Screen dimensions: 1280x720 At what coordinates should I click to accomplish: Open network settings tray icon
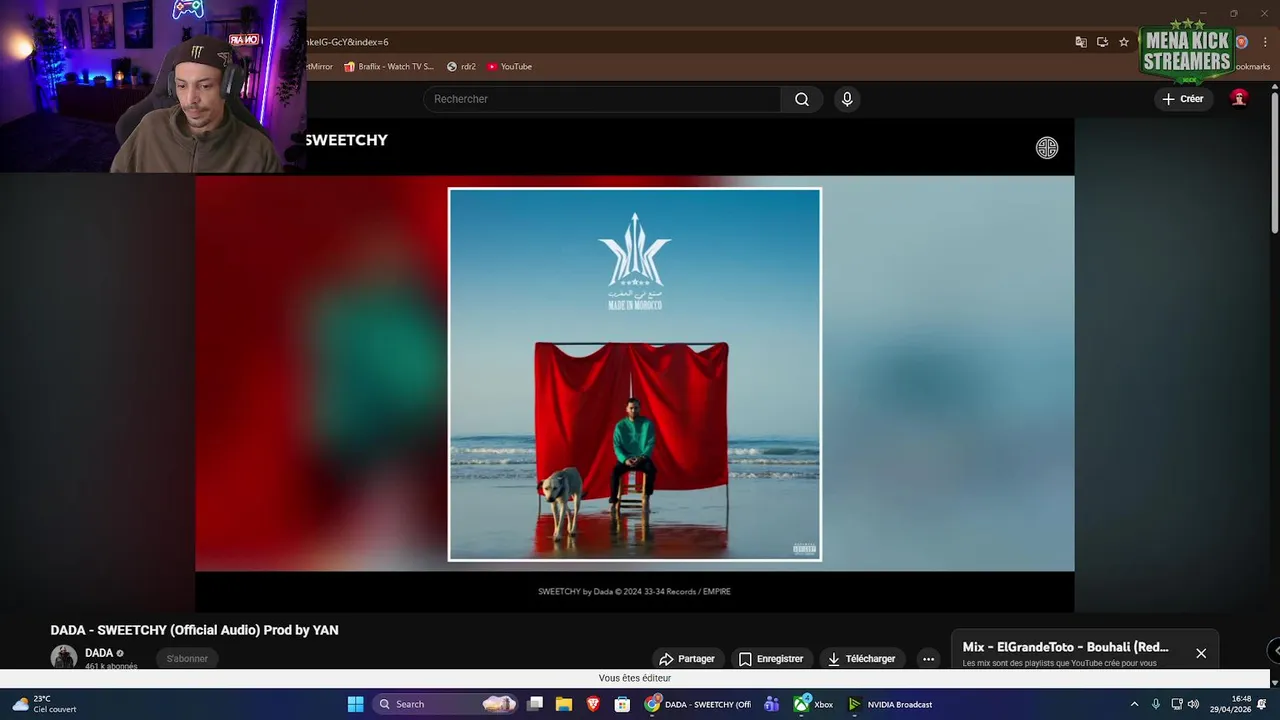(1177, 704)
